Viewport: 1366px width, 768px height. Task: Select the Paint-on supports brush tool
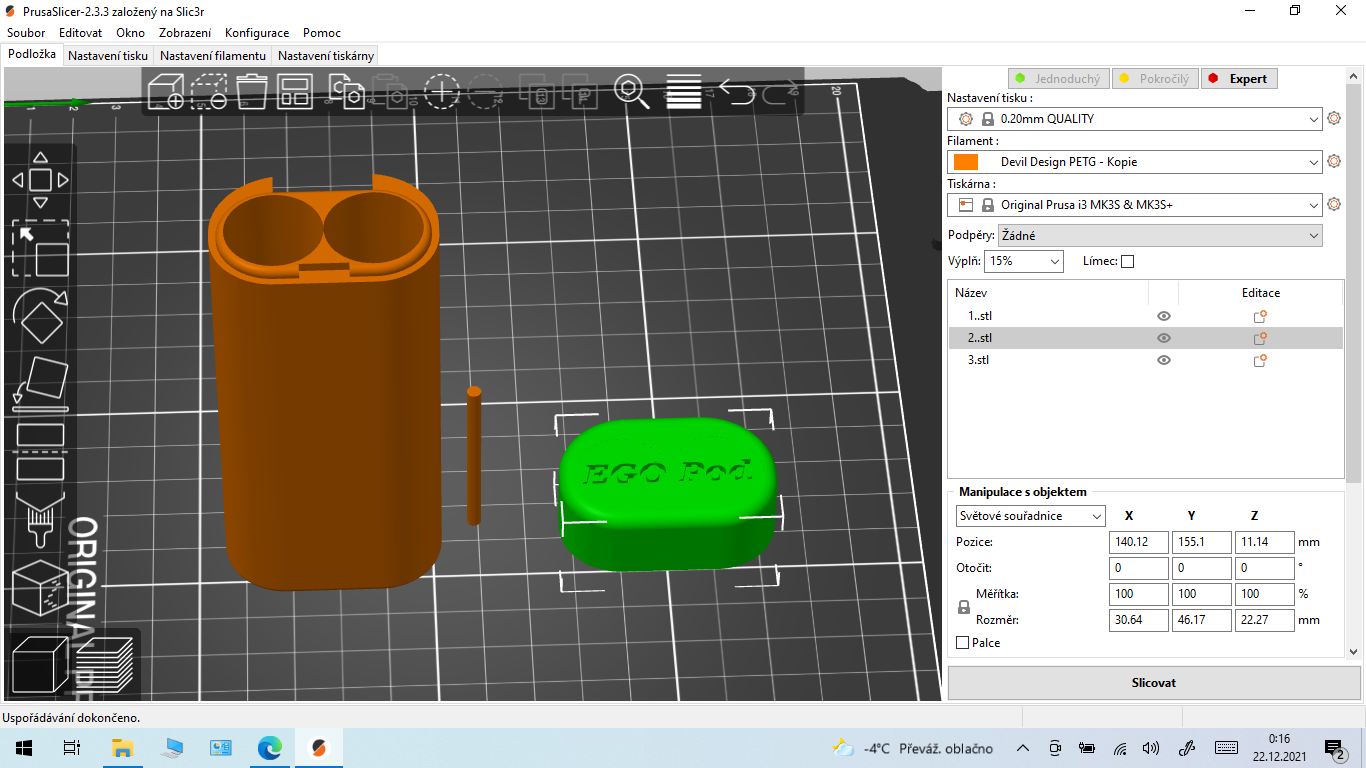tap(40, 518)
